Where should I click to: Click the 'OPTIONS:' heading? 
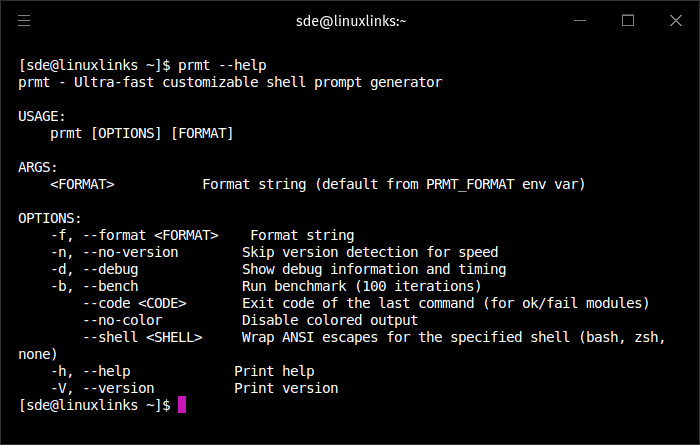(50, 218)
